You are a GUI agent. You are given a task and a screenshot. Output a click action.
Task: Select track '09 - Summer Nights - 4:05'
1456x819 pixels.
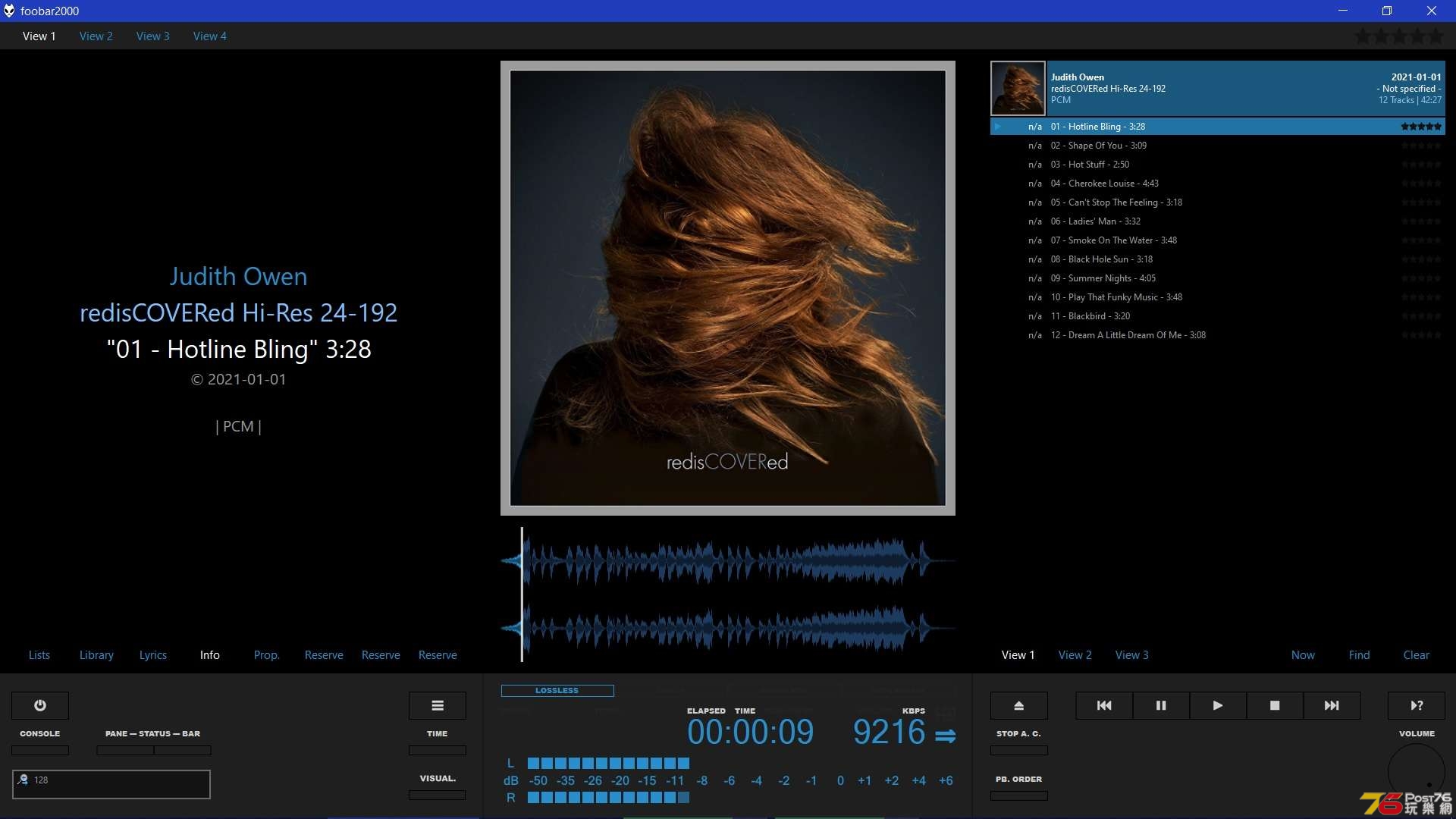tap(1218, 278)
